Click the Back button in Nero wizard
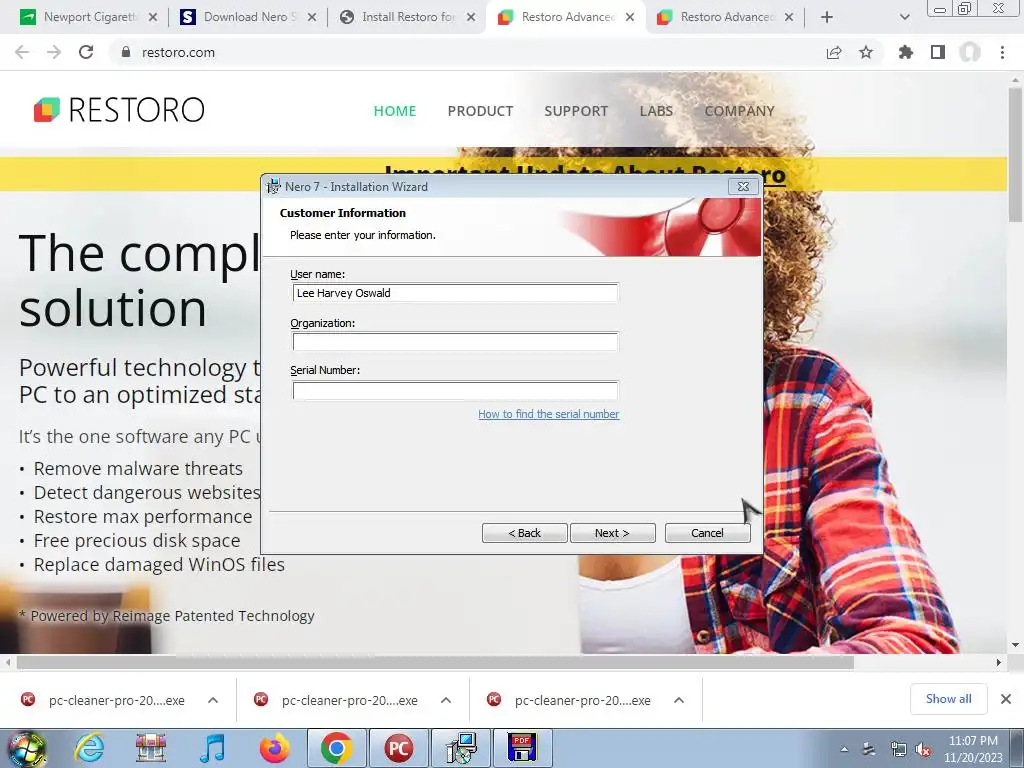The image size is (1024, 768). click(524, 533)
